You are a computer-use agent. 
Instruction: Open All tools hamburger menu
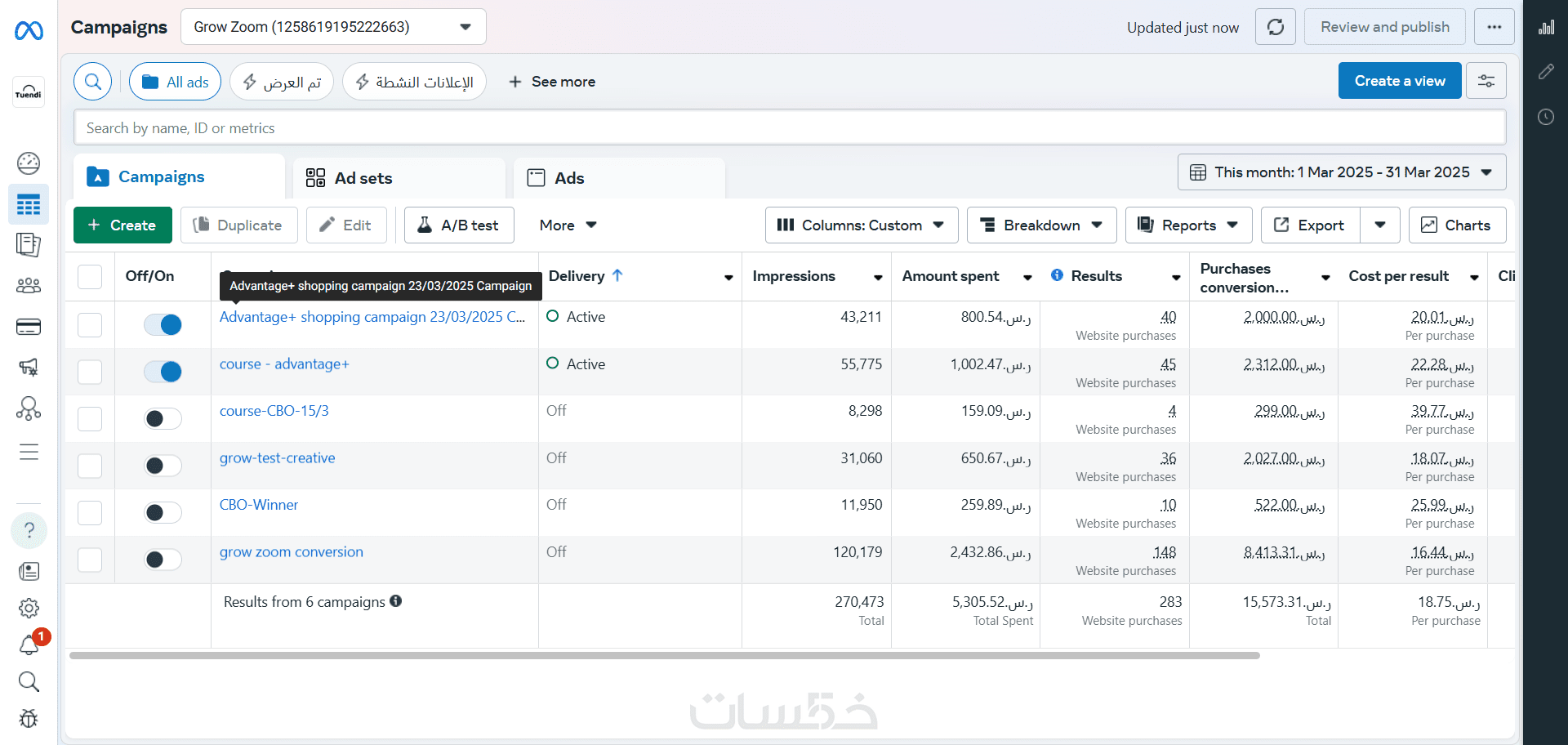point(29,452)
